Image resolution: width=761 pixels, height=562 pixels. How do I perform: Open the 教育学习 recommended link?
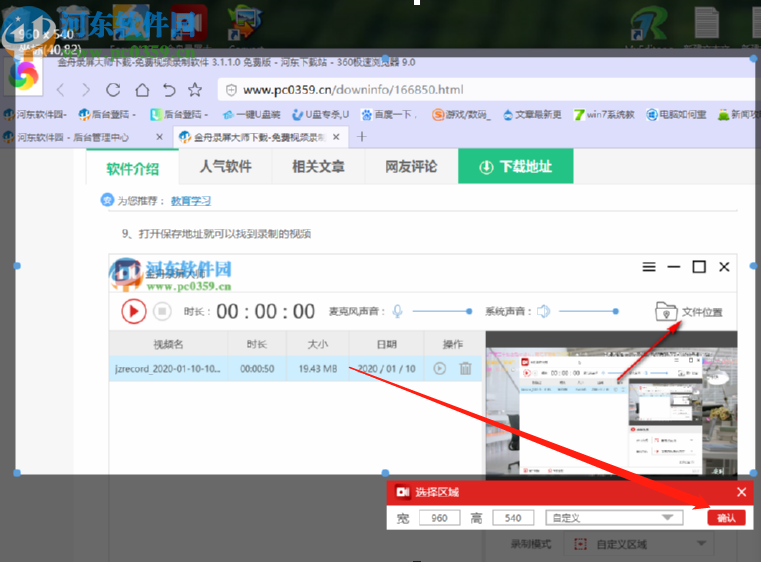191,201
